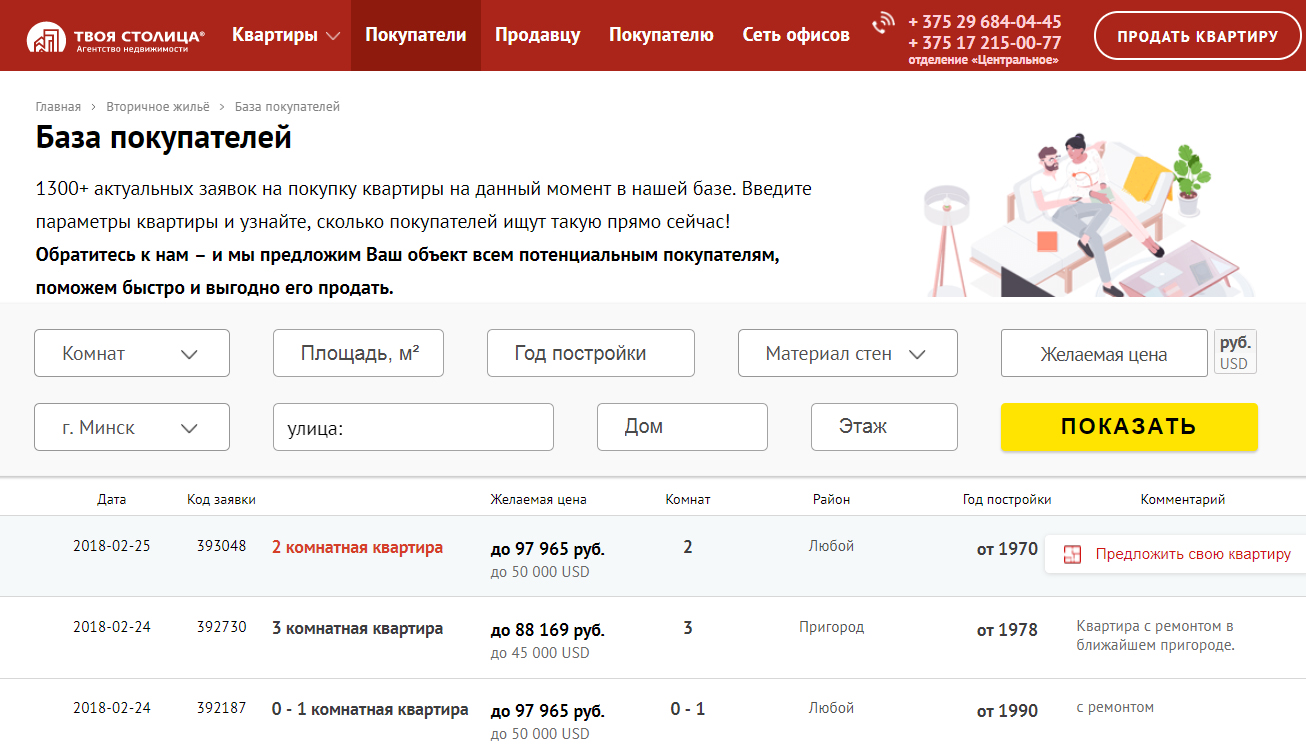The height and width of the screenshot is (749, 1306).
Task: Switch price currency to руб.
Action: 1235,342
